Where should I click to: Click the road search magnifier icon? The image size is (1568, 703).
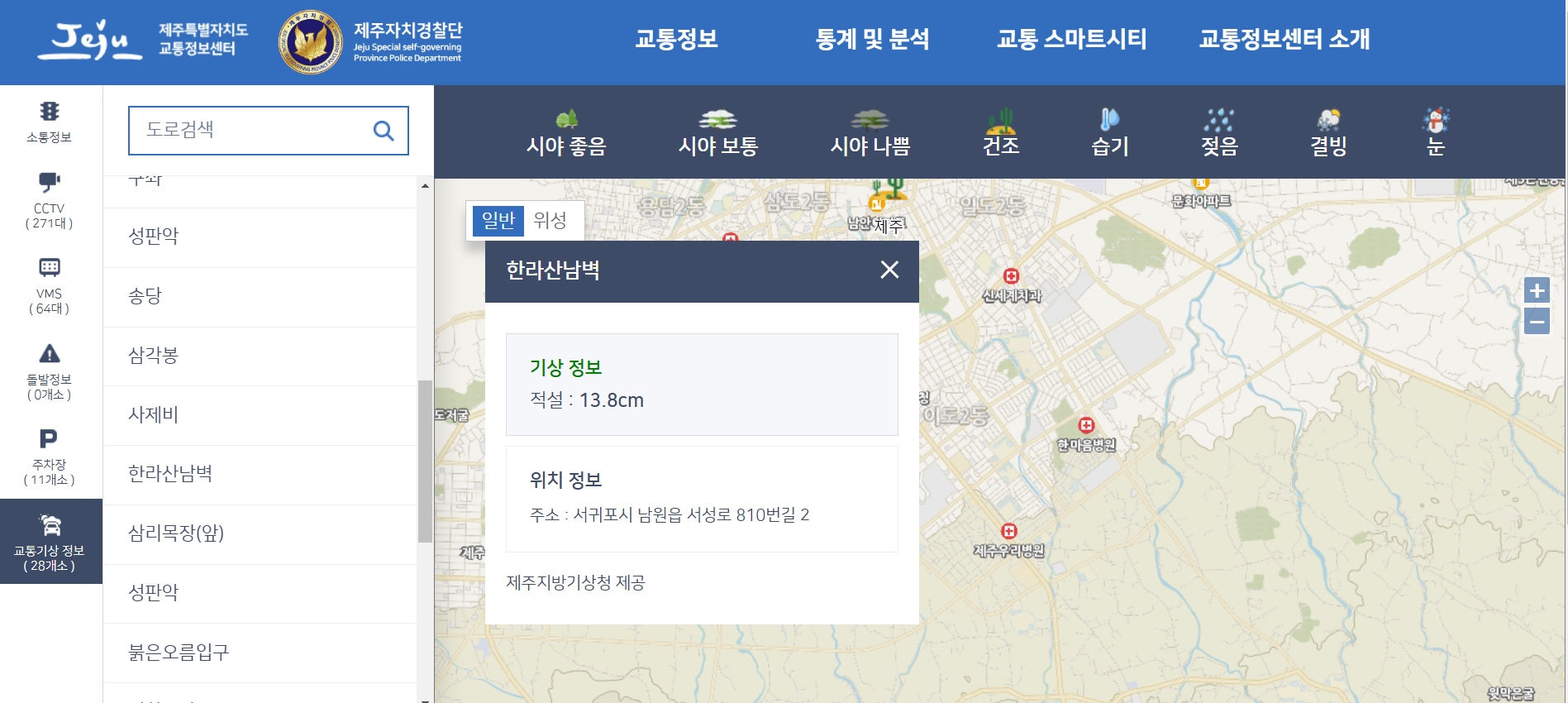click(384, 131)
